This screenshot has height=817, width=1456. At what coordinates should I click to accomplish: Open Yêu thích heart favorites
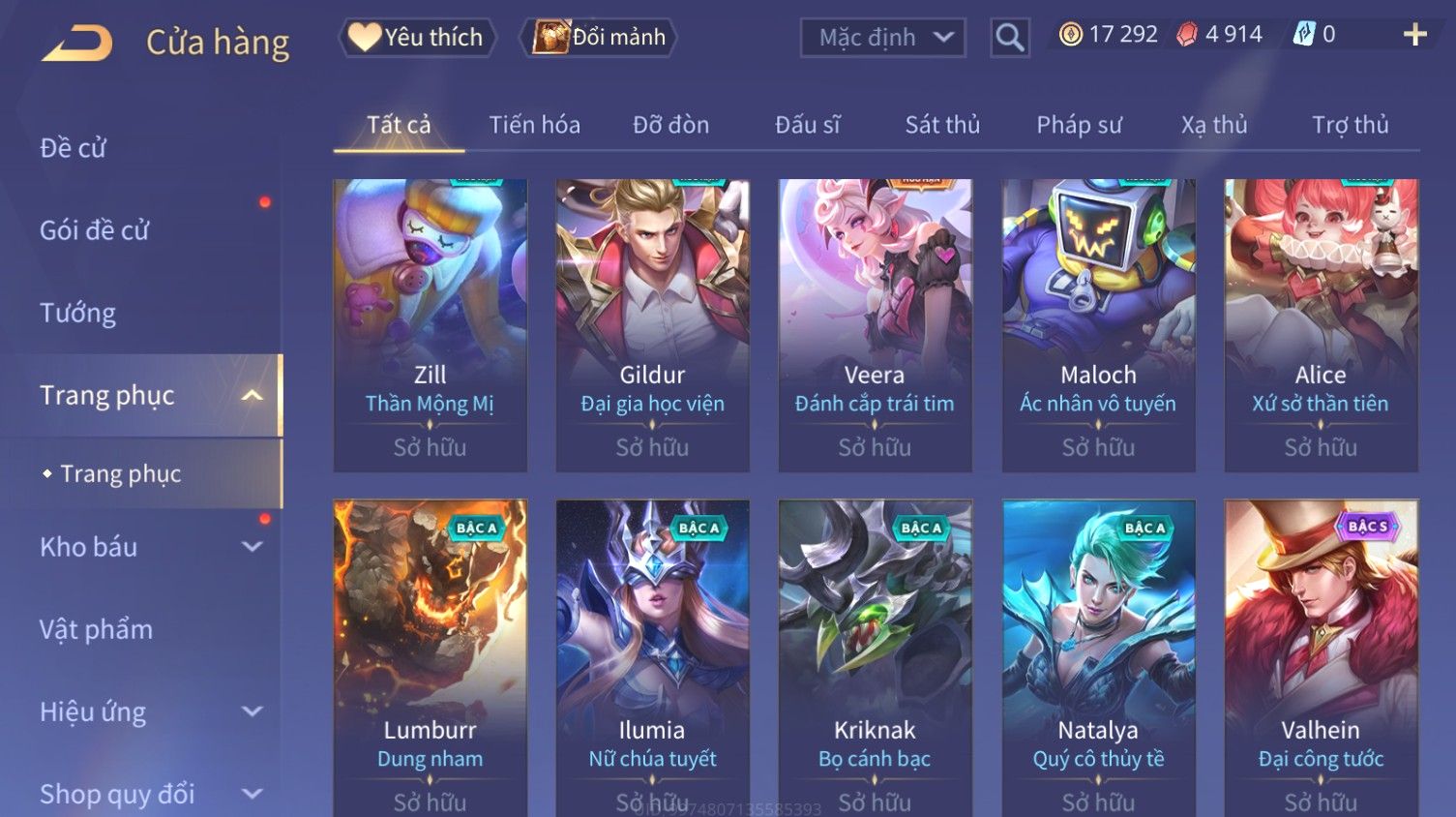point(417,38)
